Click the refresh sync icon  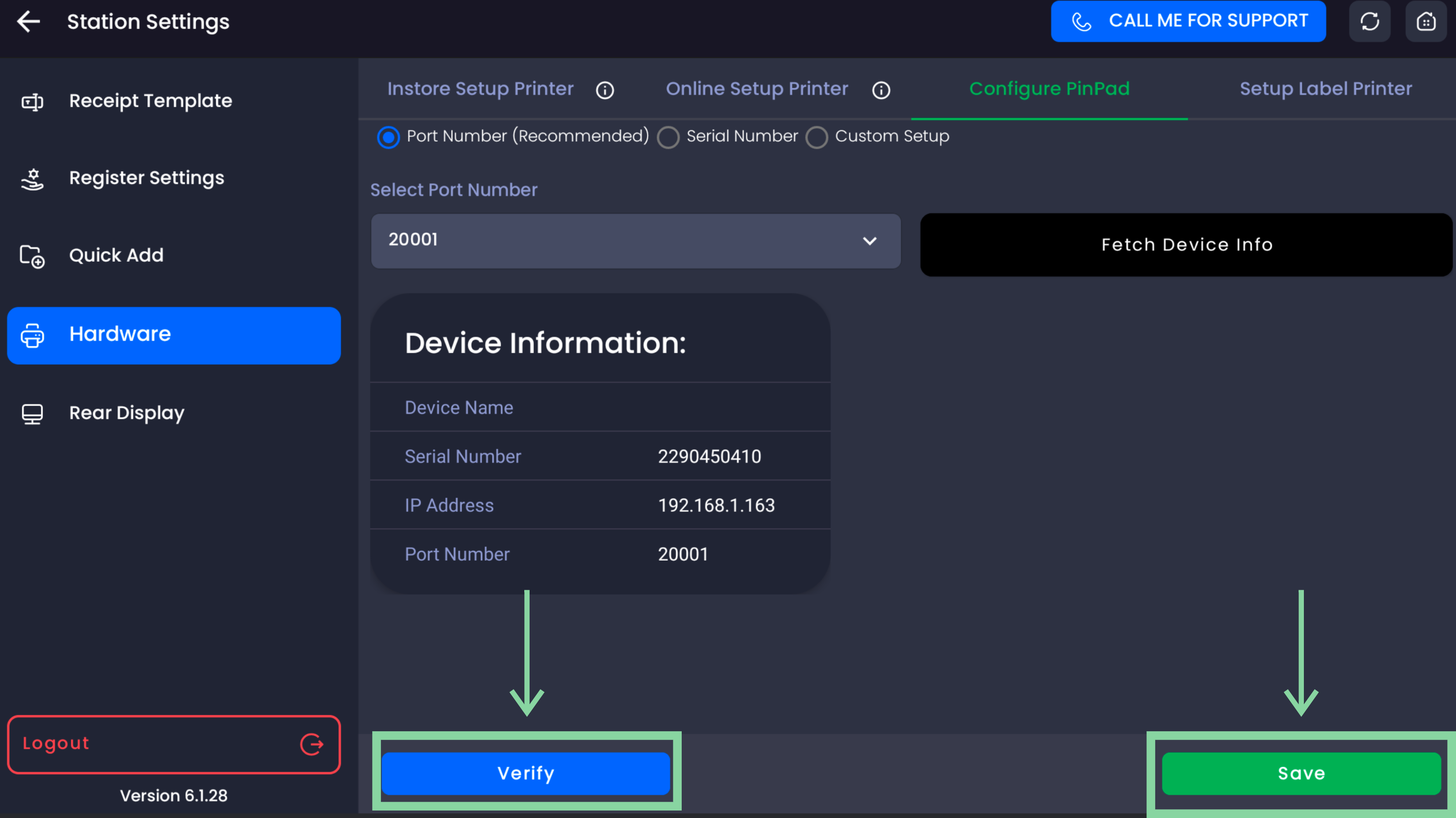point(1369,22)
